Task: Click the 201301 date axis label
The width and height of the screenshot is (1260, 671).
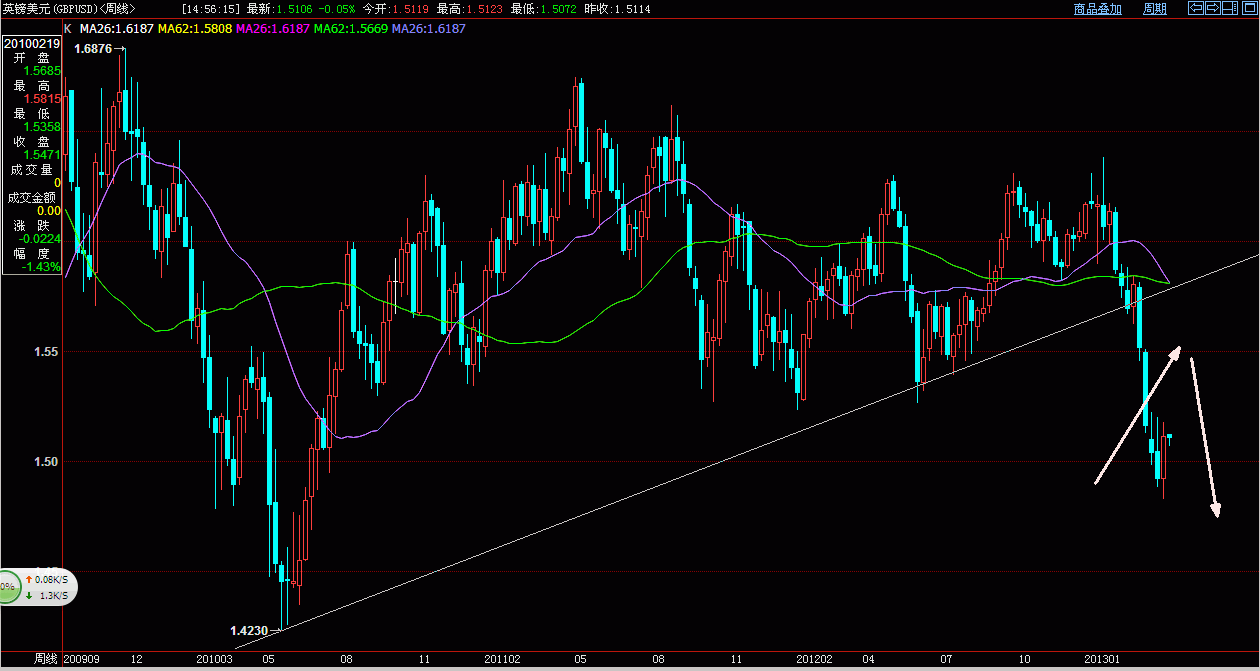Action: pyautogui.click(x=1103, y=660)
